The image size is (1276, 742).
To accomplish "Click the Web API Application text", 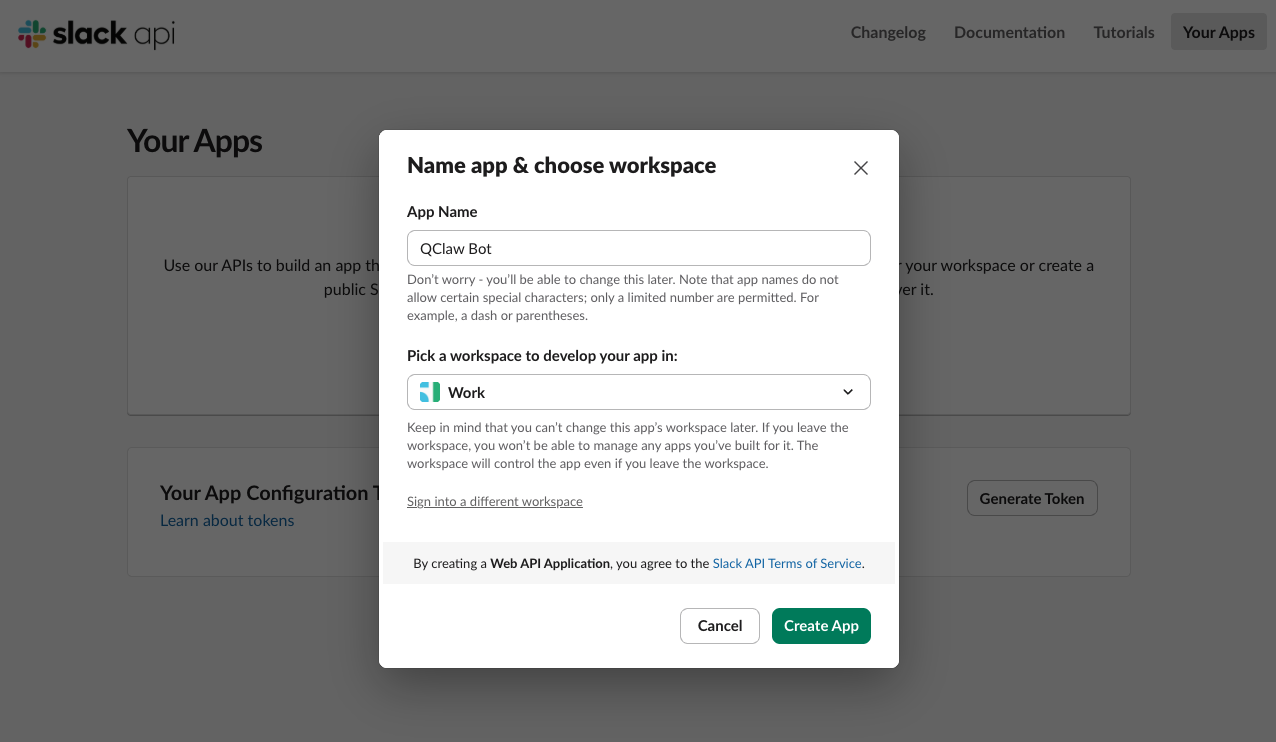I will 550,564.
